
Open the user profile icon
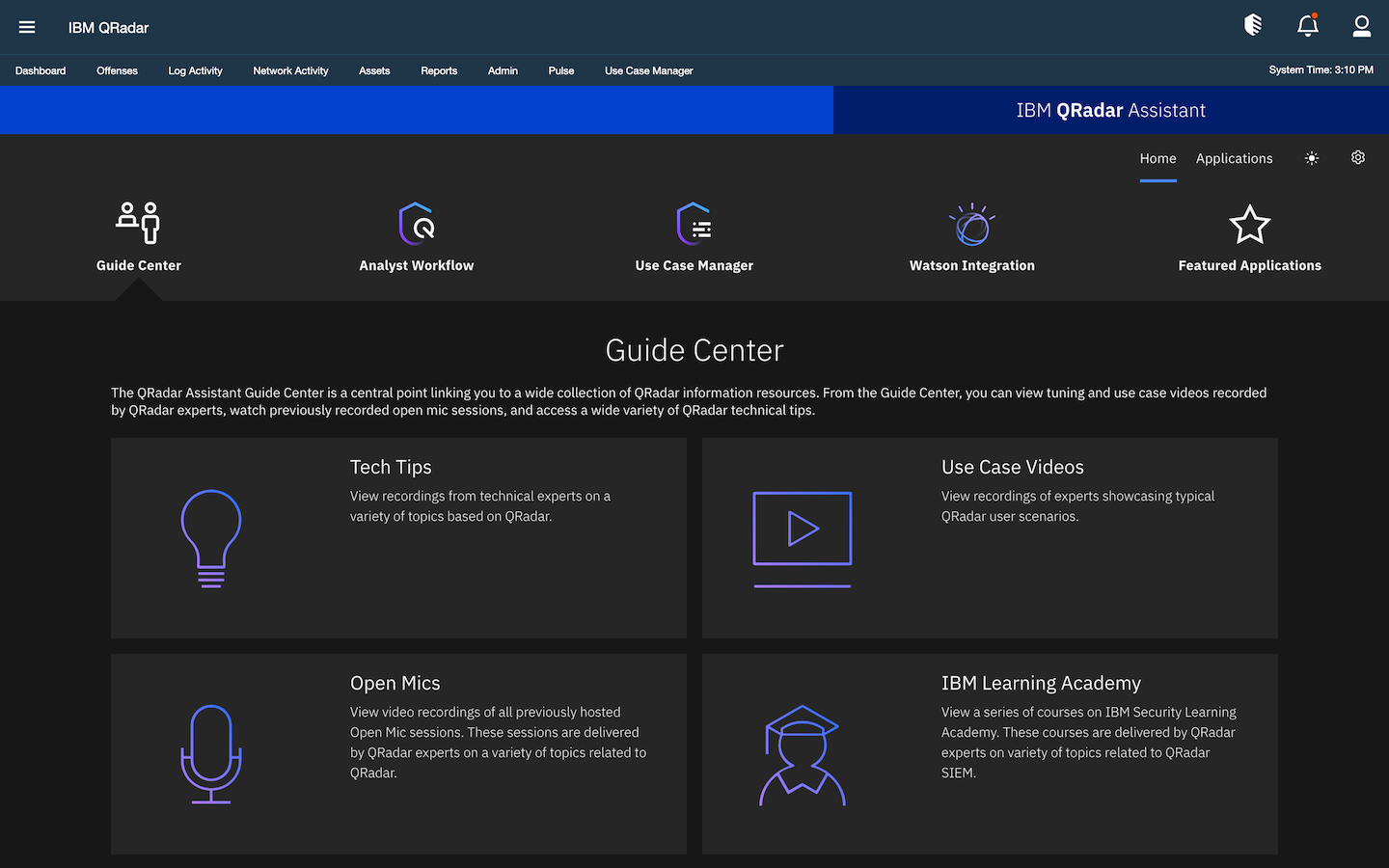click(1361, 27)
